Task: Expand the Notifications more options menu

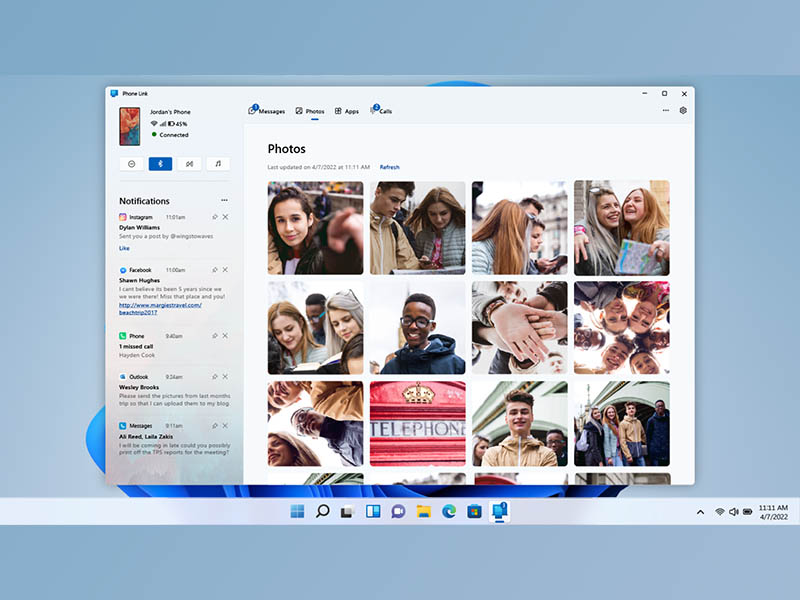Action: tap(224, 201)
